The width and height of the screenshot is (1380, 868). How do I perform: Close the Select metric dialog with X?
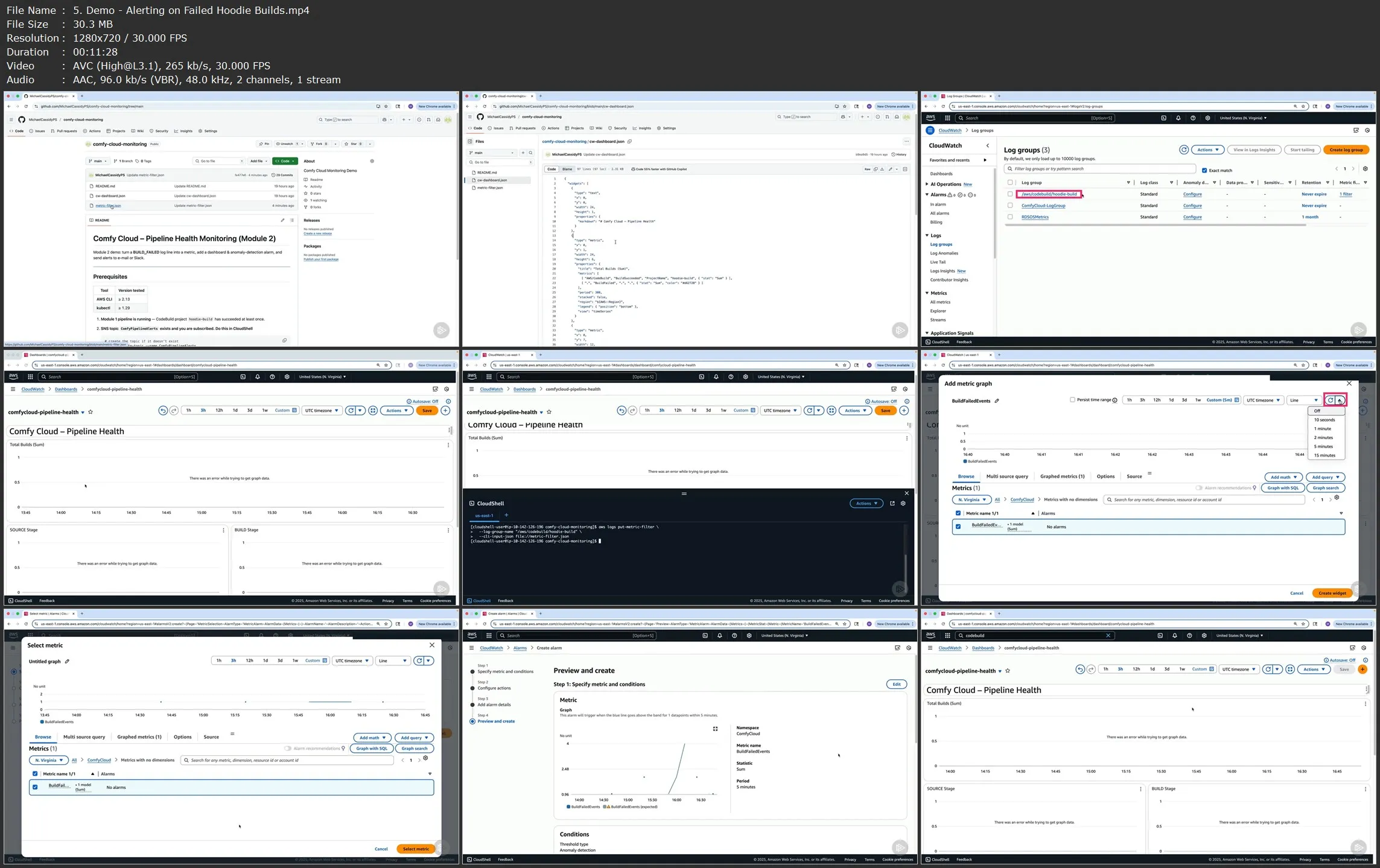[x=432, y=645]
